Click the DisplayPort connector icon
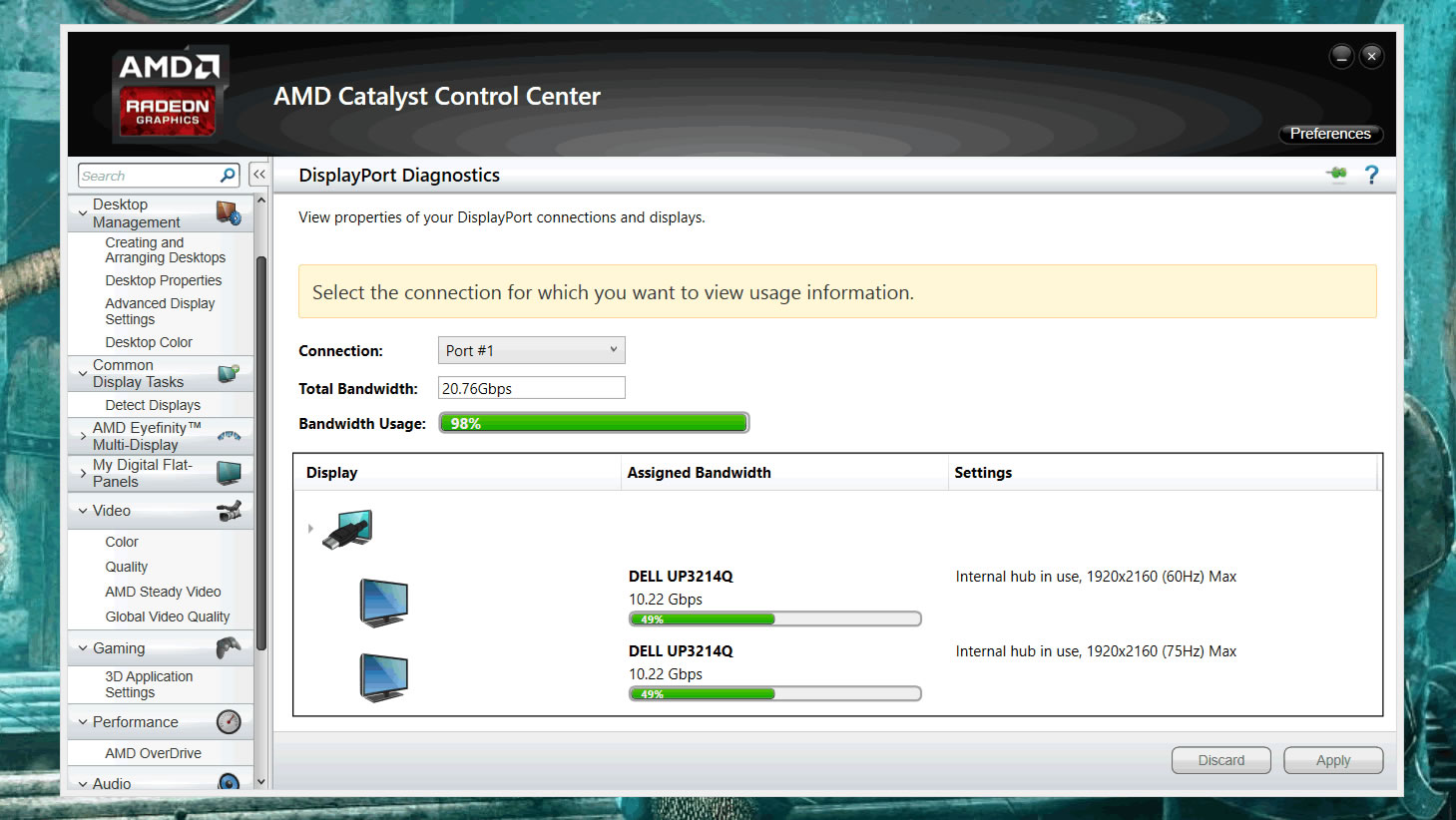This screenshot has height=820, width=1456. point(347,530)
